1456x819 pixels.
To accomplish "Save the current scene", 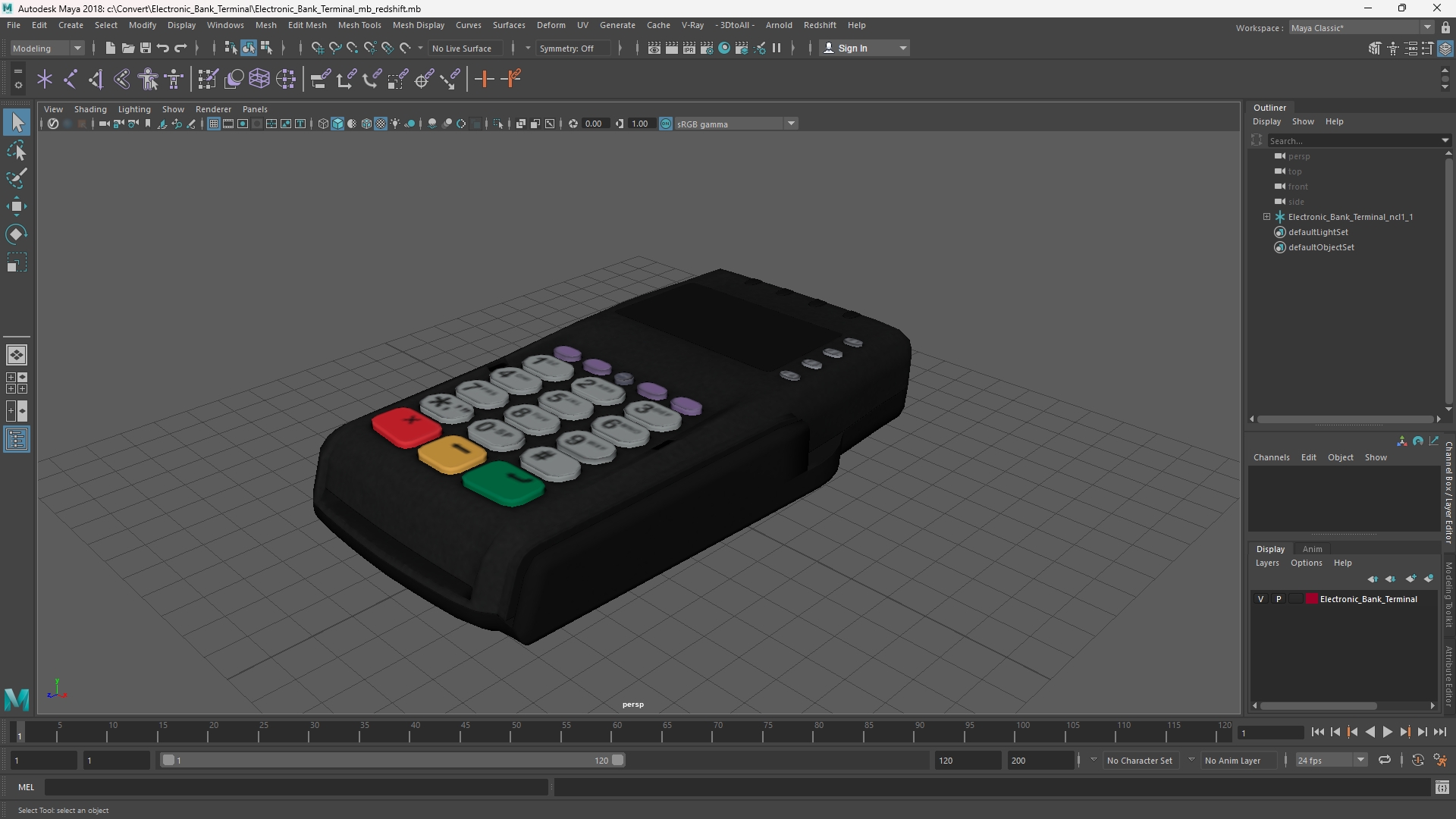I will [145, 48].
